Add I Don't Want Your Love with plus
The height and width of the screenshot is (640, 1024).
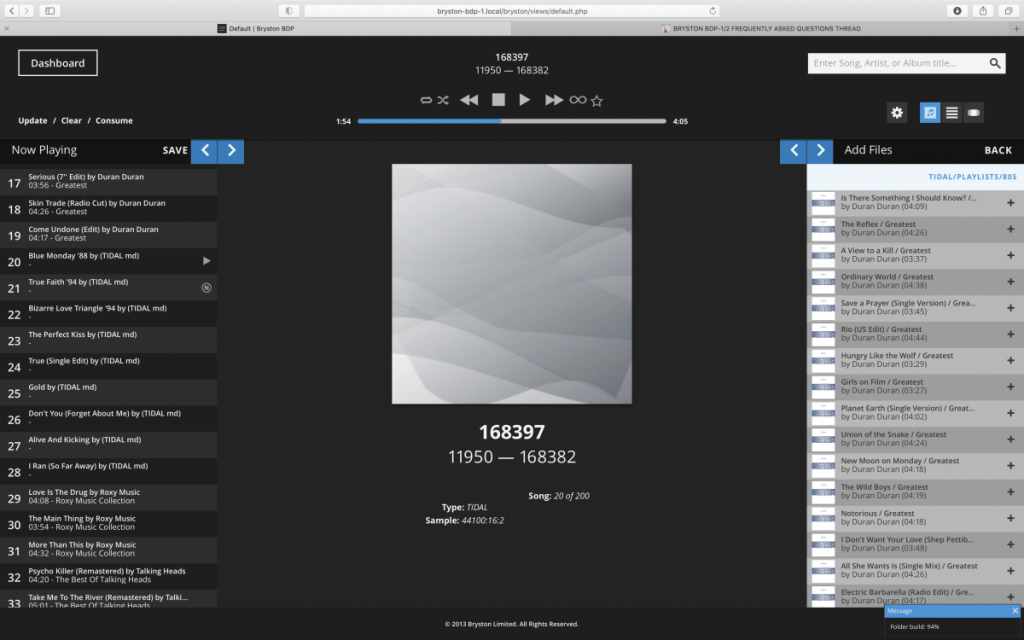[x=1010, y=544]
